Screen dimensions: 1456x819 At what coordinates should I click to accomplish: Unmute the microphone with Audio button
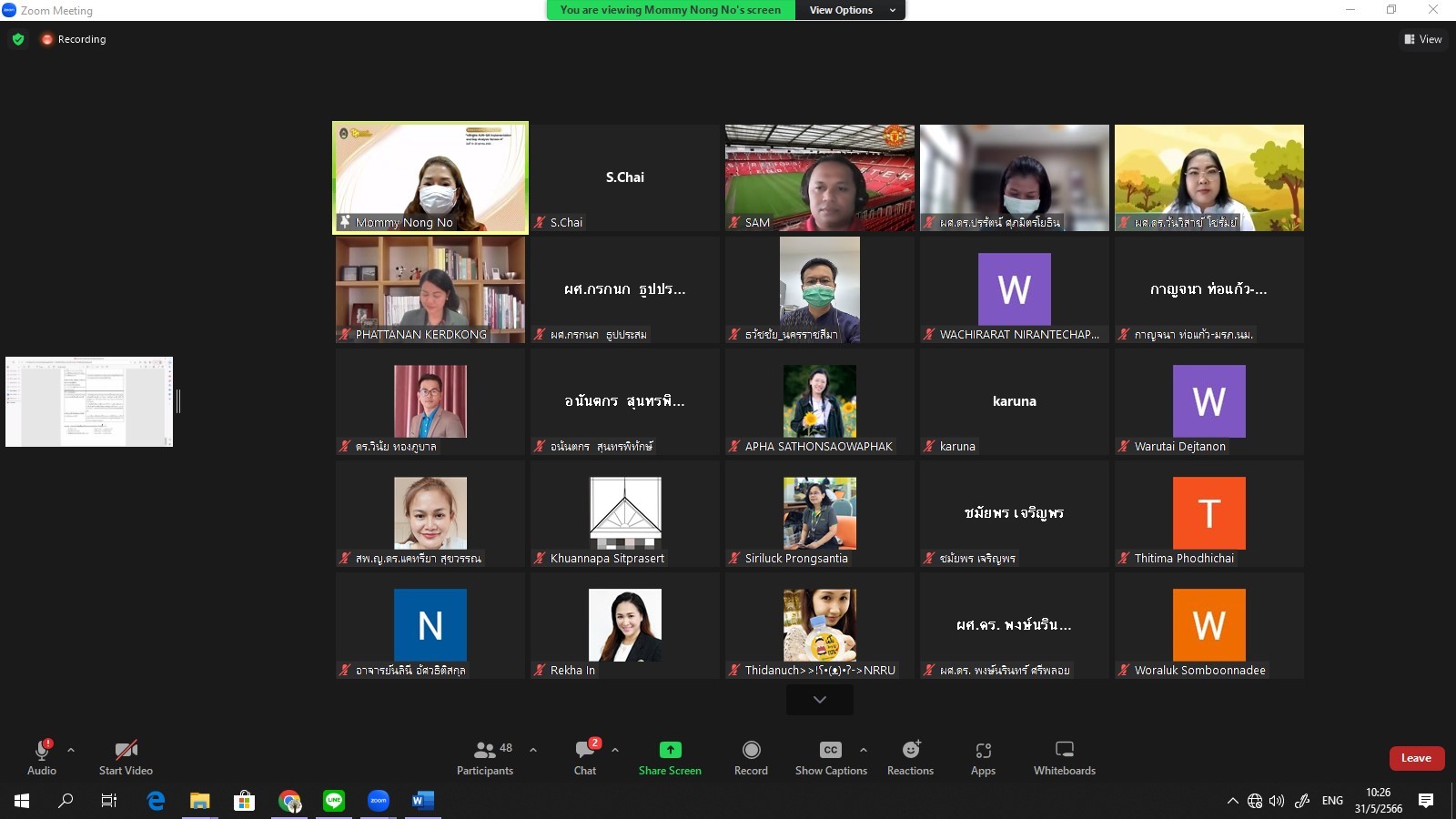[x=42, y=757]
